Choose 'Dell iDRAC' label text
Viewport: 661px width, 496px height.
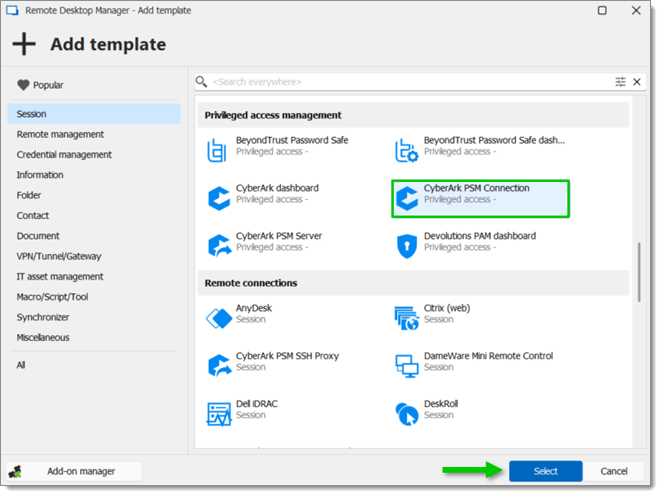[x=256, y=404]
